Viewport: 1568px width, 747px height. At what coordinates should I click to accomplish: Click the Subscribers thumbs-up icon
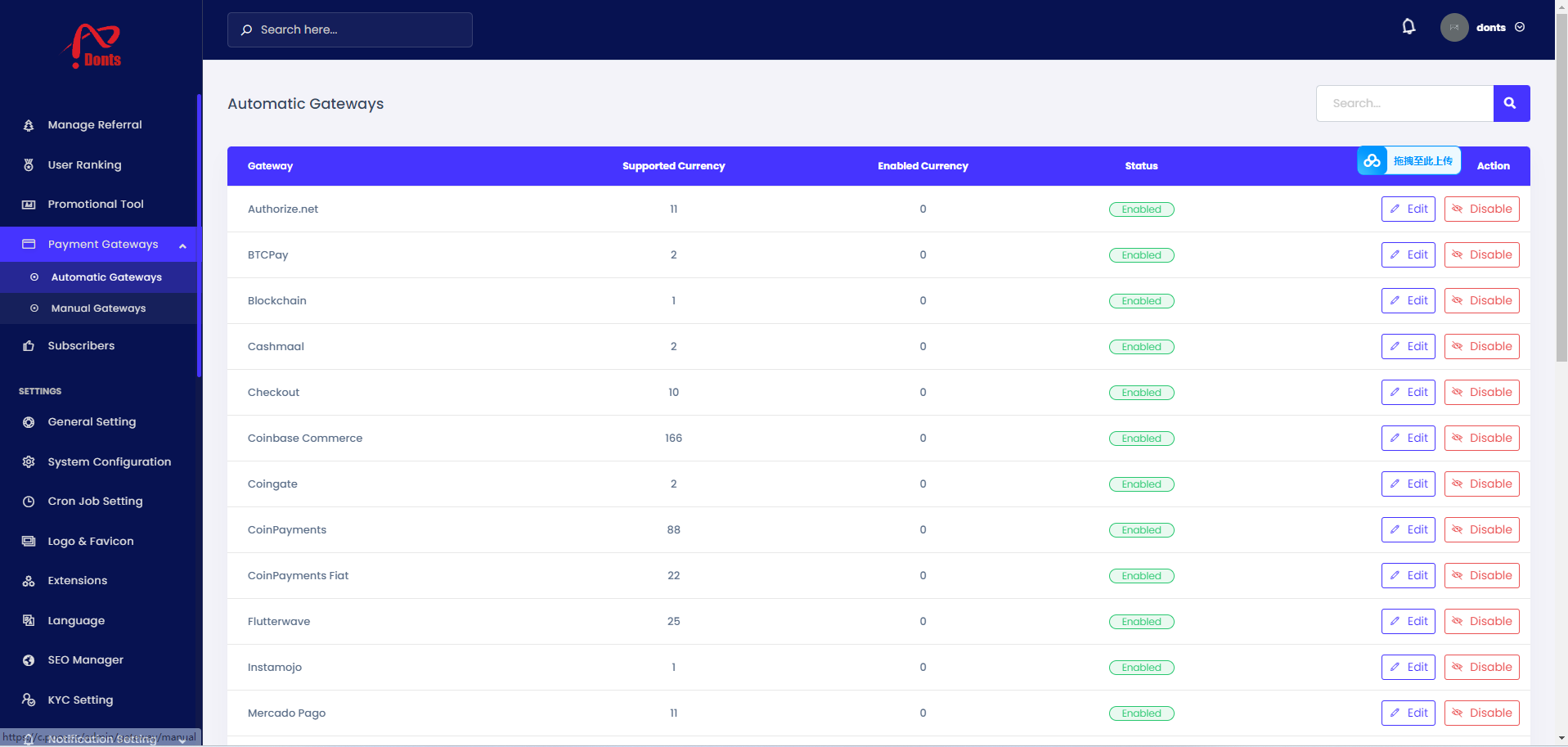[29, 346]
